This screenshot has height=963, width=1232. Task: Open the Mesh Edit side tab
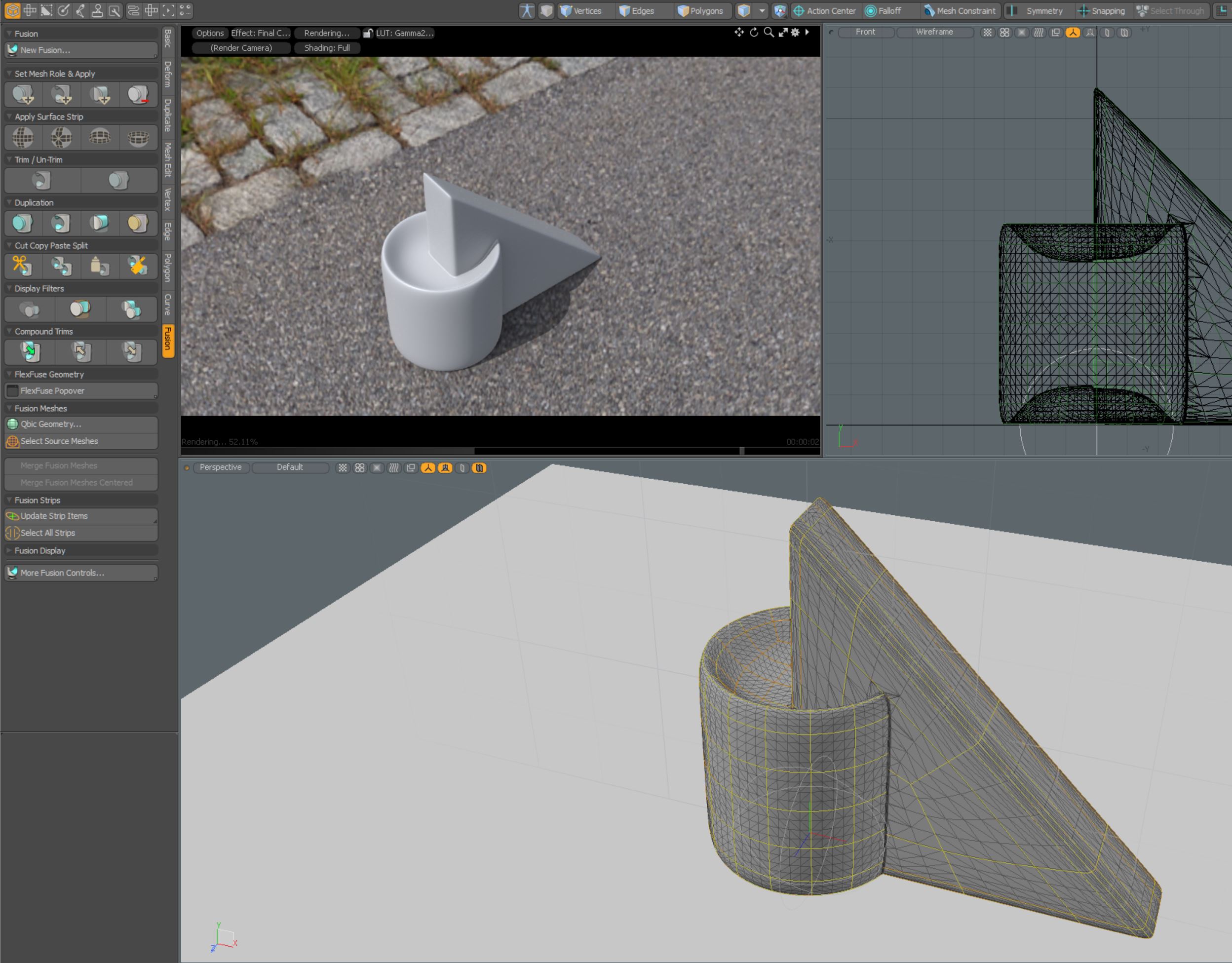pyautogui.click(x=167, y=159)
